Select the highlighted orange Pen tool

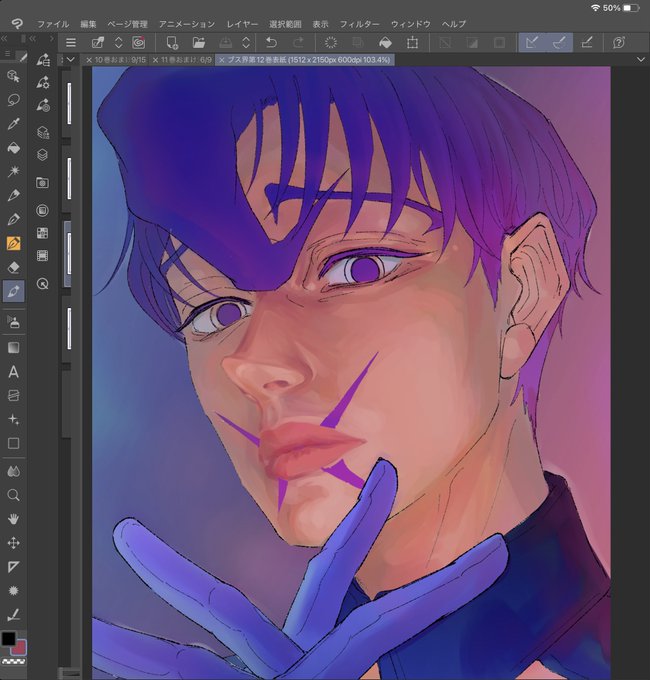(13, 243)
